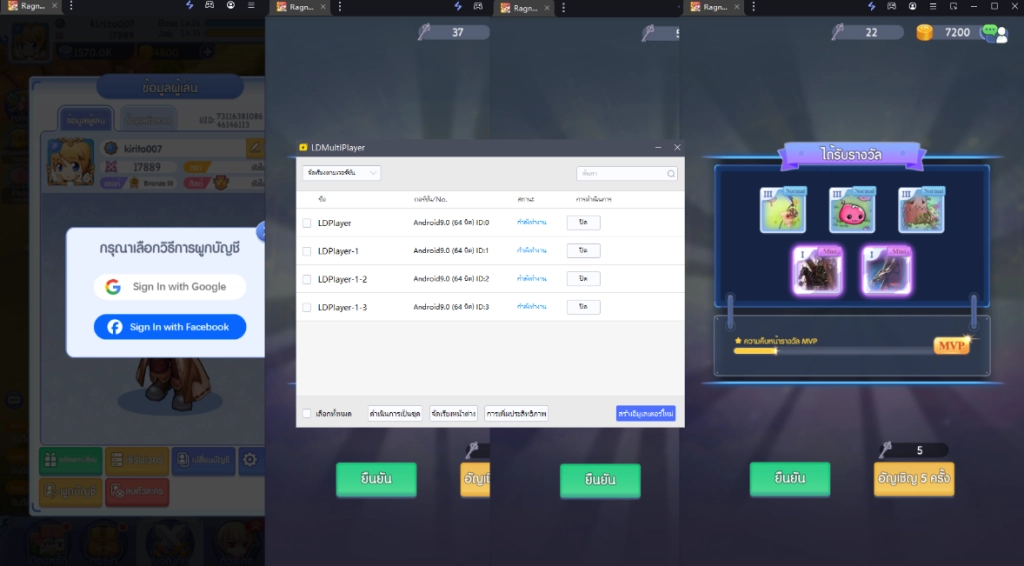Open the chat bubble icon next to 7200 coins
Image resolution: width=1024 pixels, height=566 pixels.
coord(995,33)
